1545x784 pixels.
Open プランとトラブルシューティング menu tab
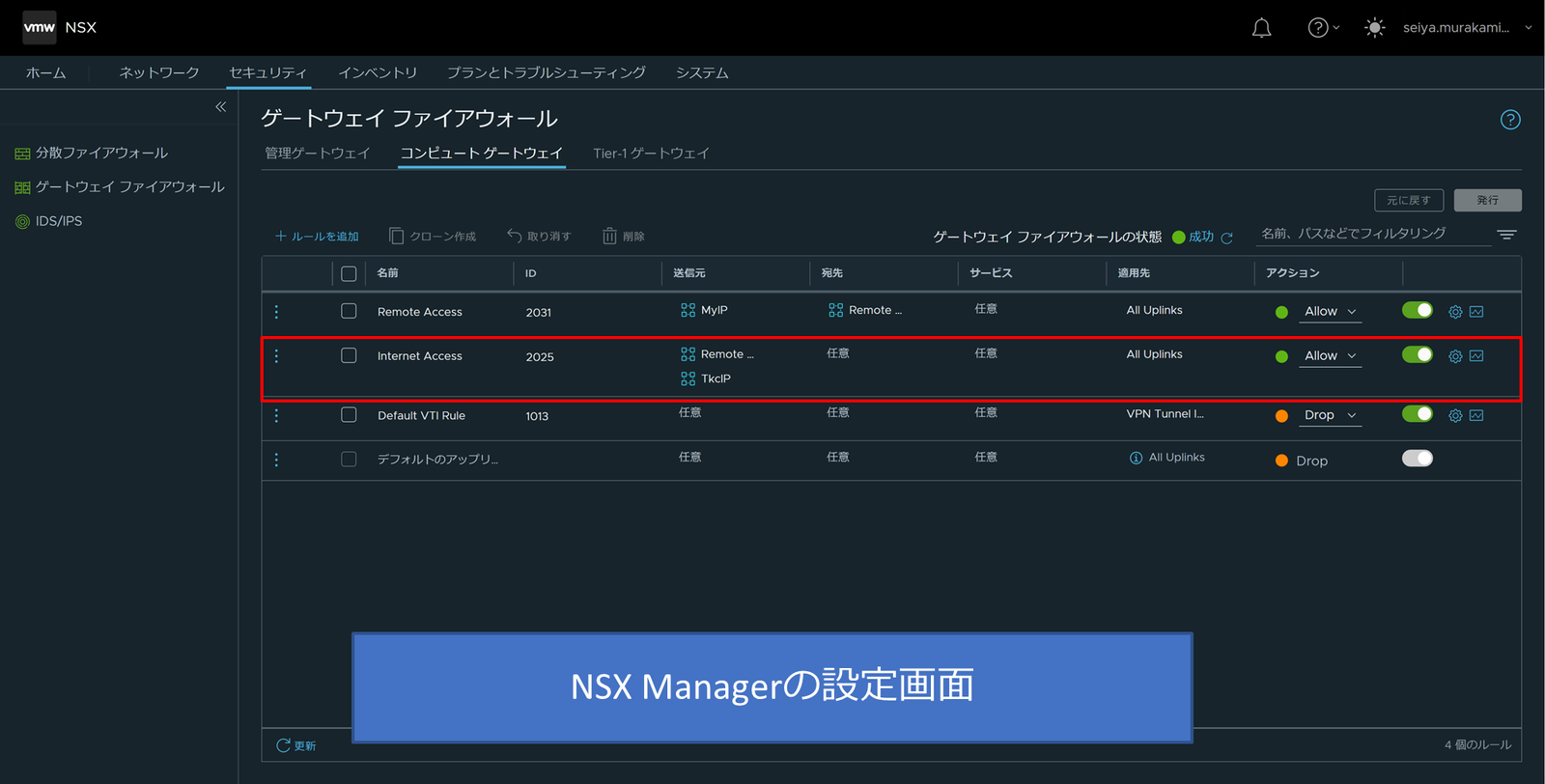click(x=547, y=73)
